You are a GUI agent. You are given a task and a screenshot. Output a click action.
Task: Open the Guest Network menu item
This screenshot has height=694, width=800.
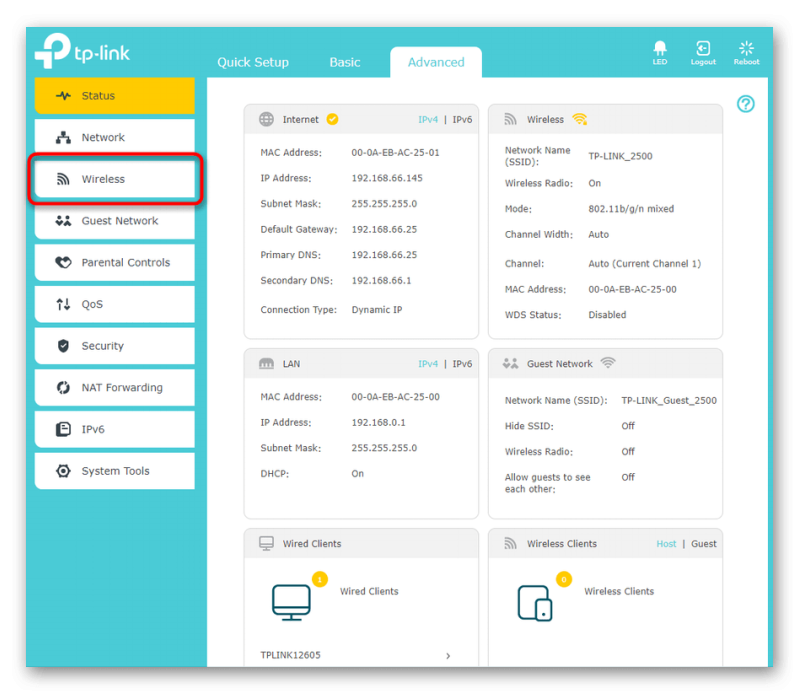(115, 221)
